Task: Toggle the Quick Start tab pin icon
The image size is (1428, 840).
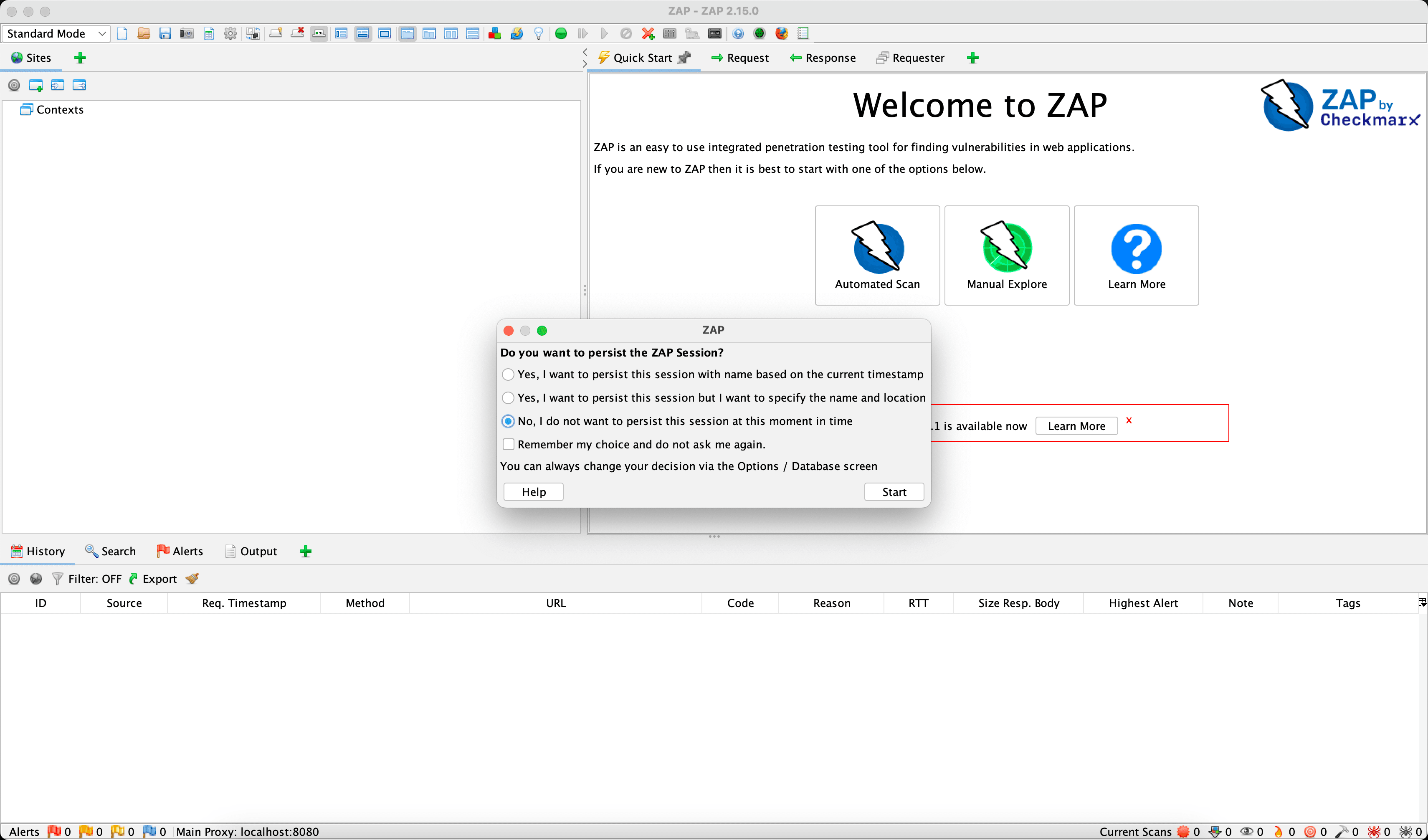Action: pos(684,57)
